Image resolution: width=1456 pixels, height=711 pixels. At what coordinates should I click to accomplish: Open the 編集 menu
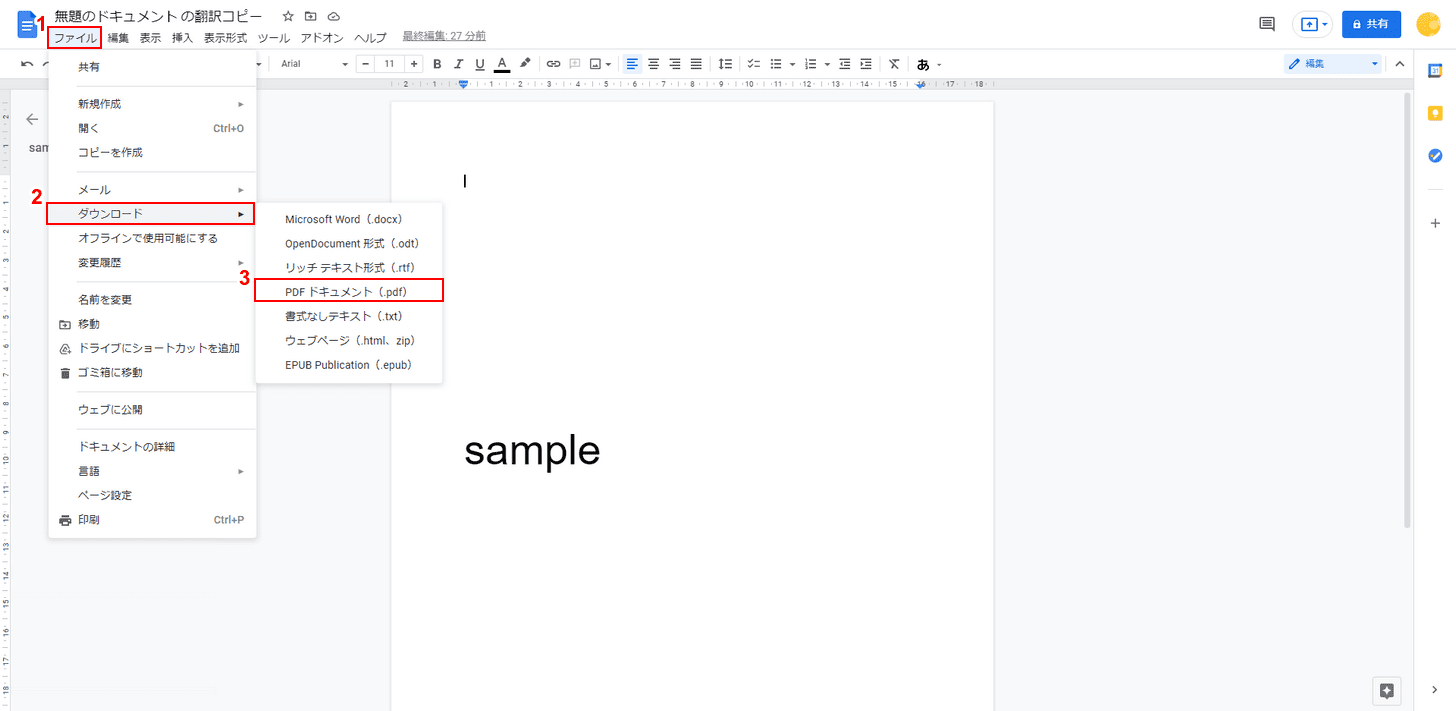tap(118, 38)
